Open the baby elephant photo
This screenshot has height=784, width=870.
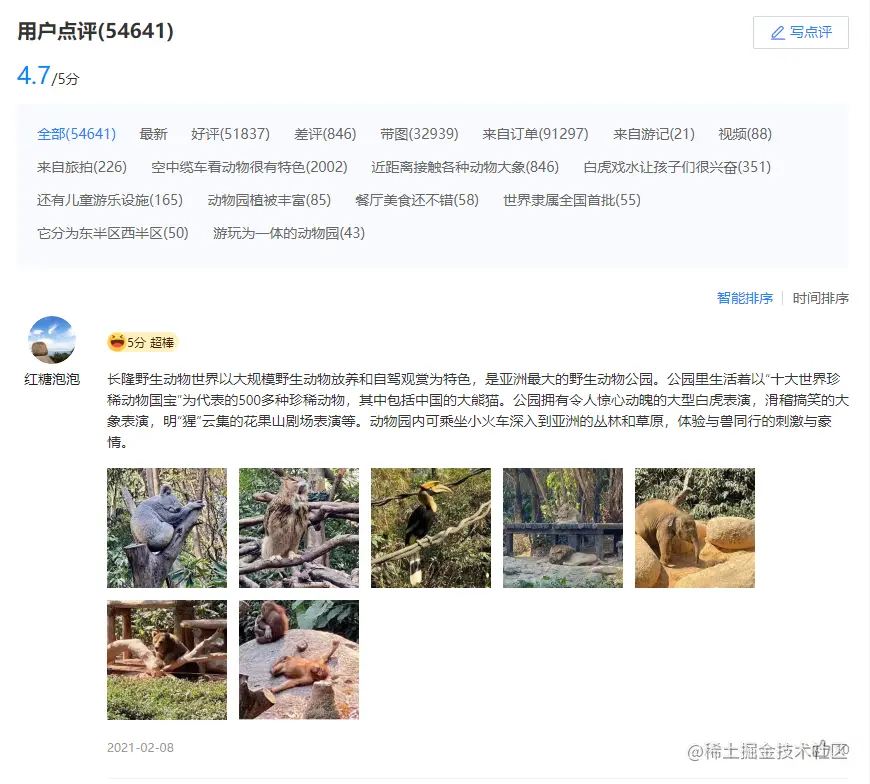(x=695, y=528)
